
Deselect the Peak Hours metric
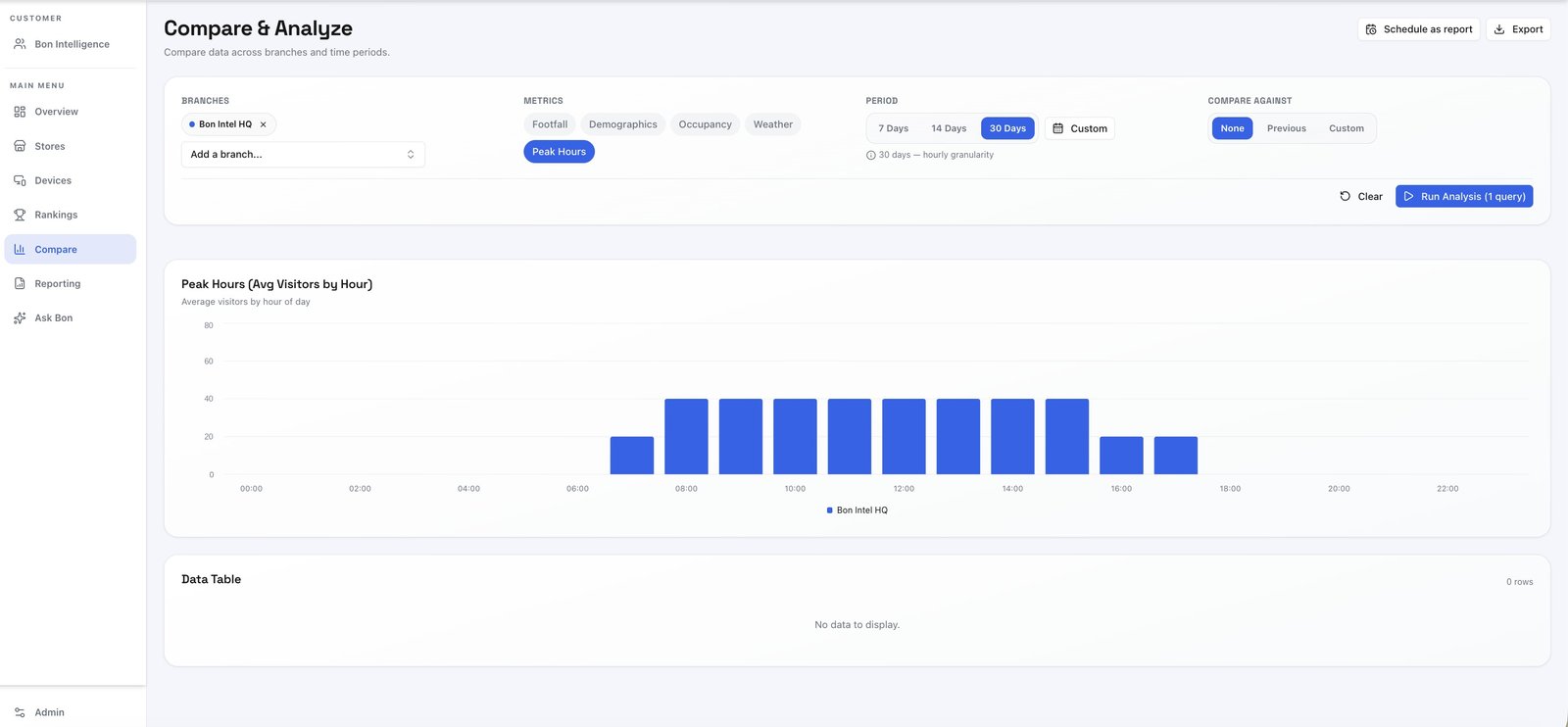click(559, 152)
